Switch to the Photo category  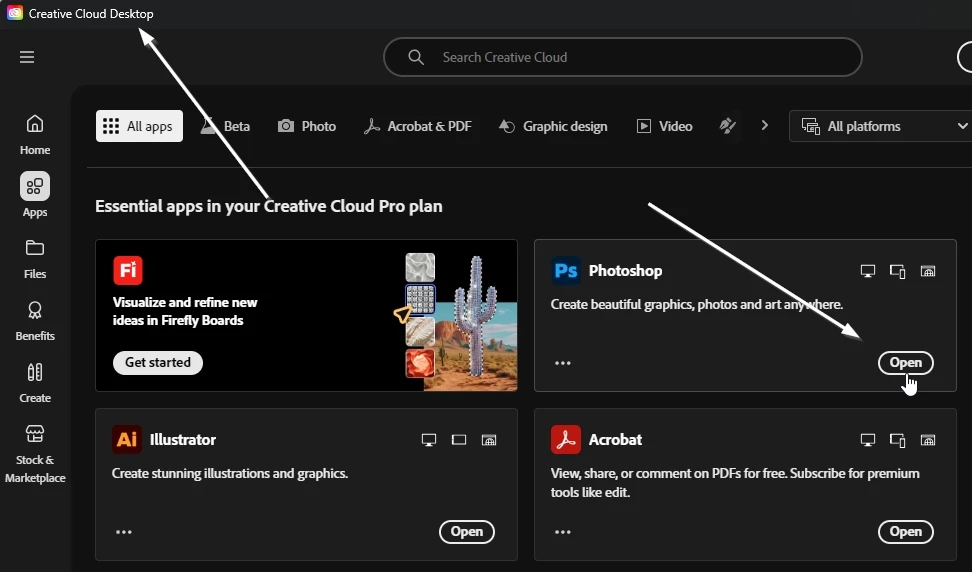pos(306,126)
